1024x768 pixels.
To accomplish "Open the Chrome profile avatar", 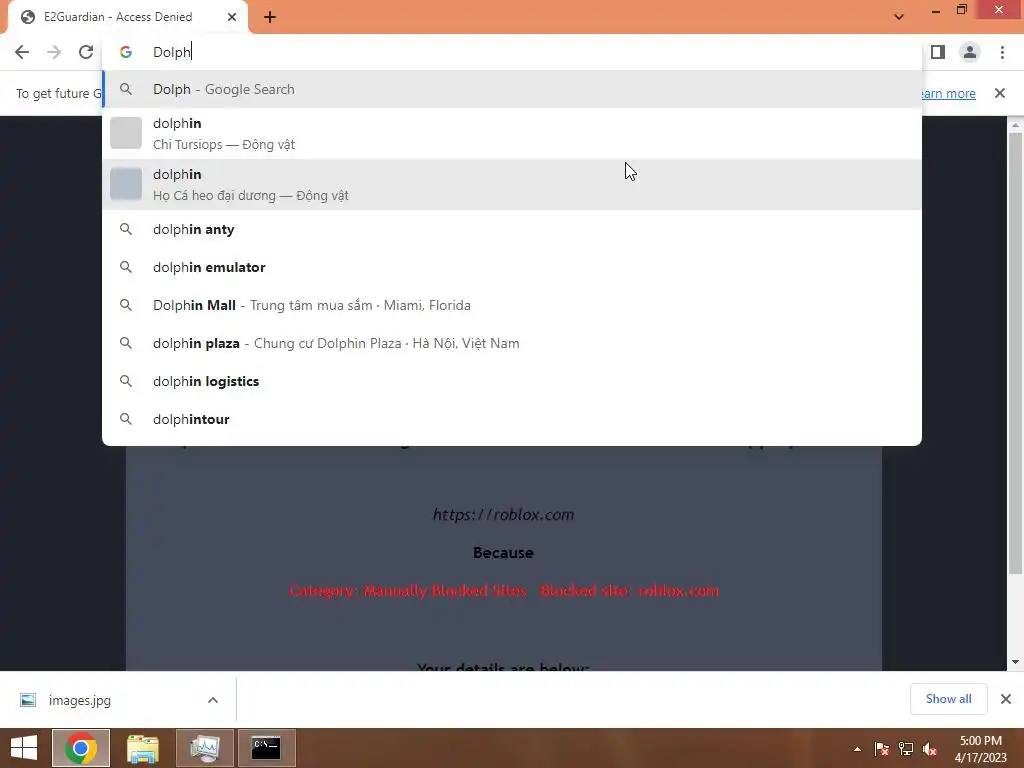I will pyautogui.click(x=970, y=52).
